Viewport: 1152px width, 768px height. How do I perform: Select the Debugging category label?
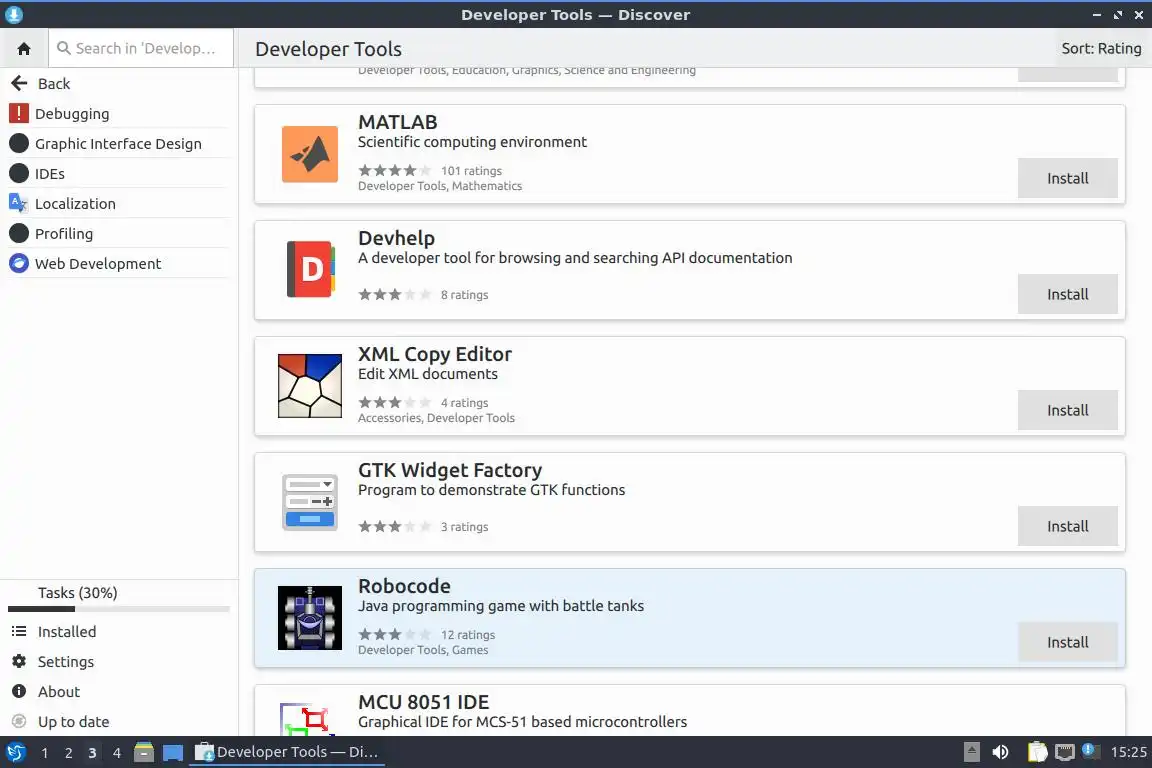tap(72, 113)
